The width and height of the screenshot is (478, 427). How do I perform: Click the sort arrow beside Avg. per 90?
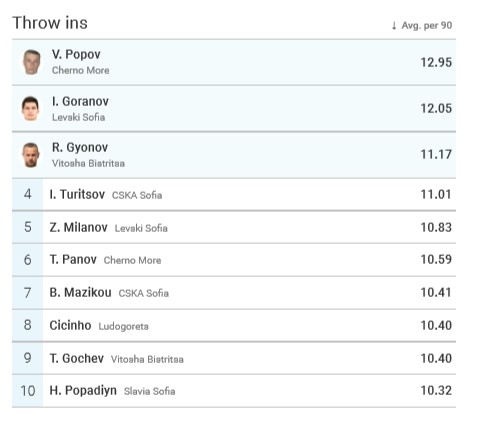tap(394, 25)
